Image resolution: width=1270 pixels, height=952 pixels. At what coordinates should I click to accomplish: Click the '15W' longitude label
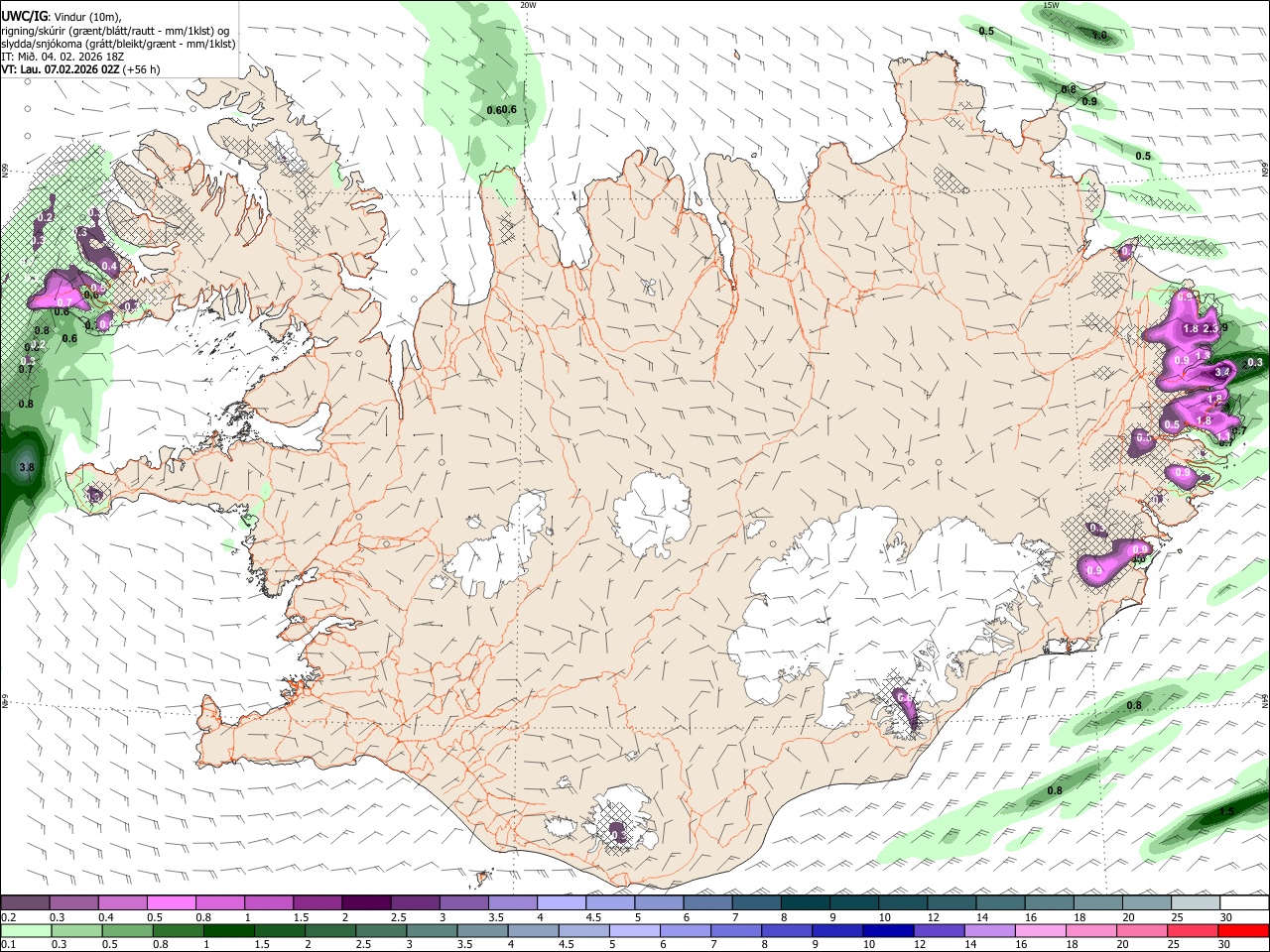coord(1052,5)
